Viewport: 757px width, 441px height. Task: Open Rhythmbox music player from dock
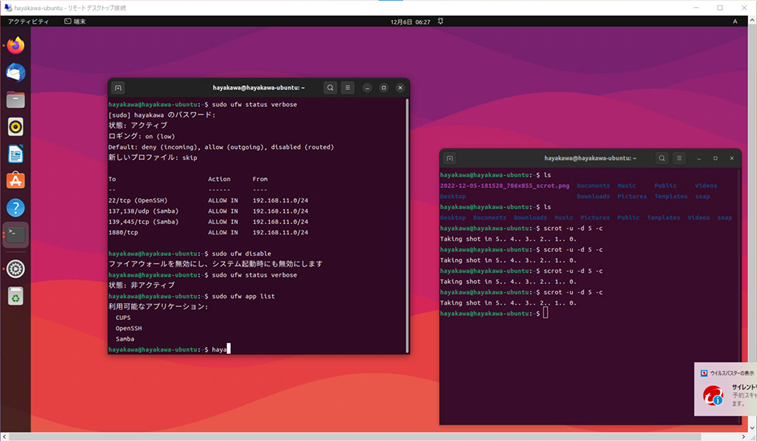[x=15, y=126]
